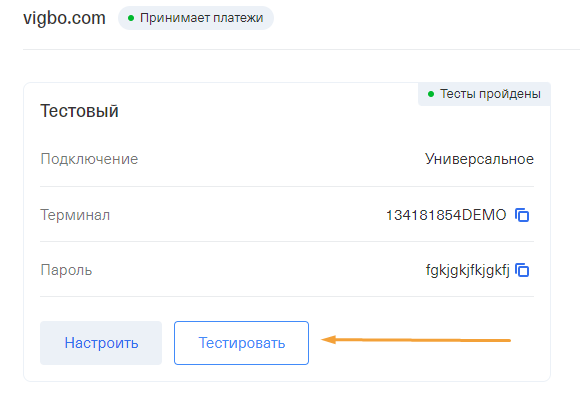Click the Пароль row label
The height and width of the screenshot is (396, 580).
pyautogui.click(x=66, y=270)
